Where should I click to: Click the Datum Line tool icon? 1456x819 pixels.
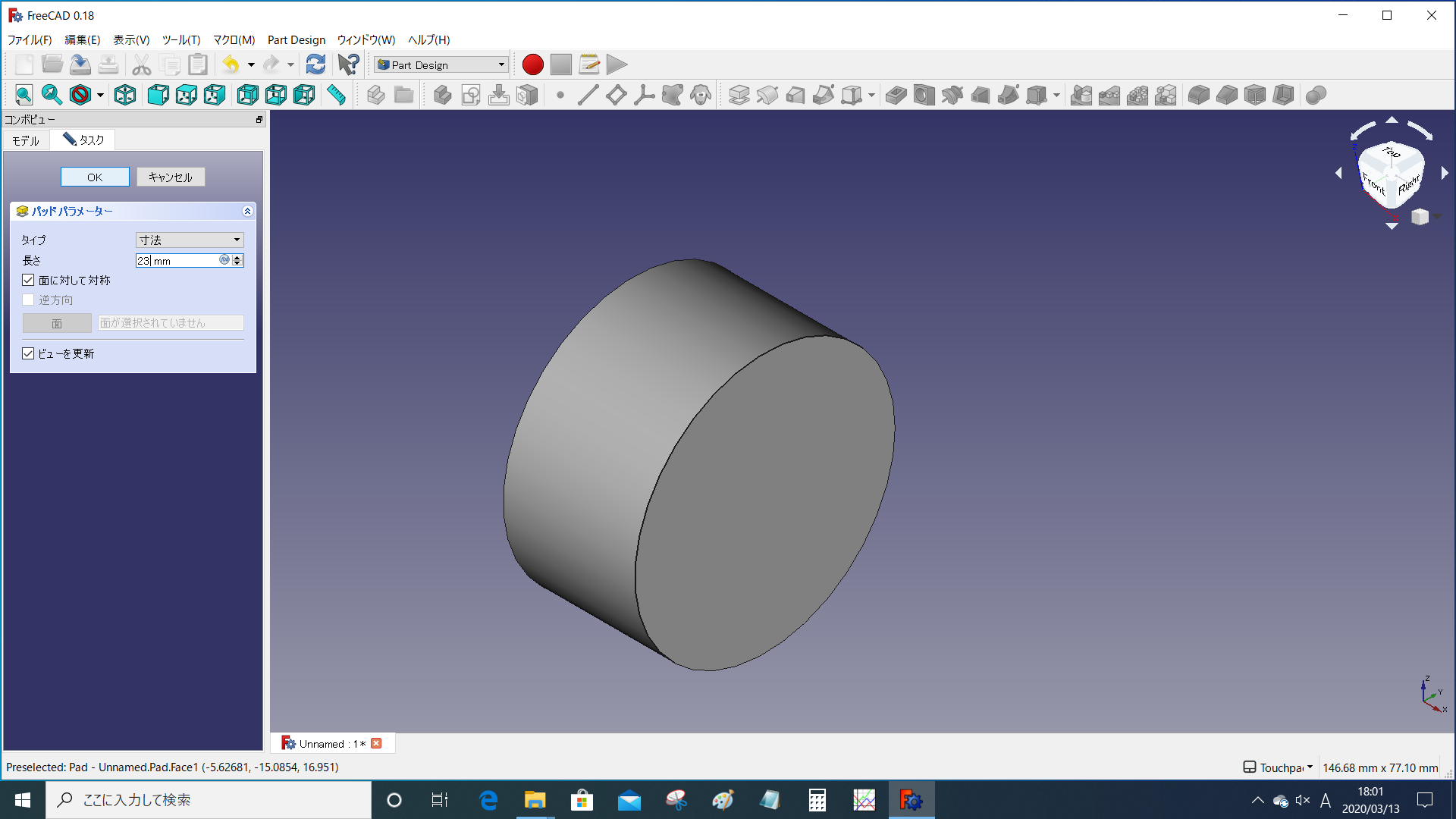pyautogui.click(x=588, y=95)
